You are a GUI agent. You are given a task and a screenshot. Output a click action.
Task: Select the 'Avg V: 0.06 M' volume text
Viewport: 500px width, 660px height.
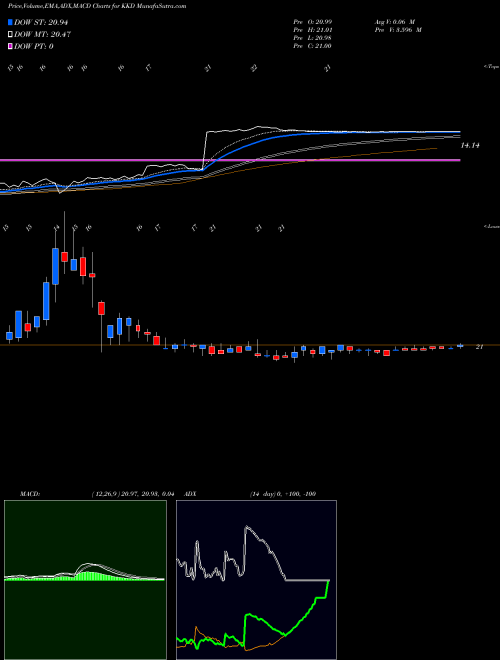(x=394, y=21)
